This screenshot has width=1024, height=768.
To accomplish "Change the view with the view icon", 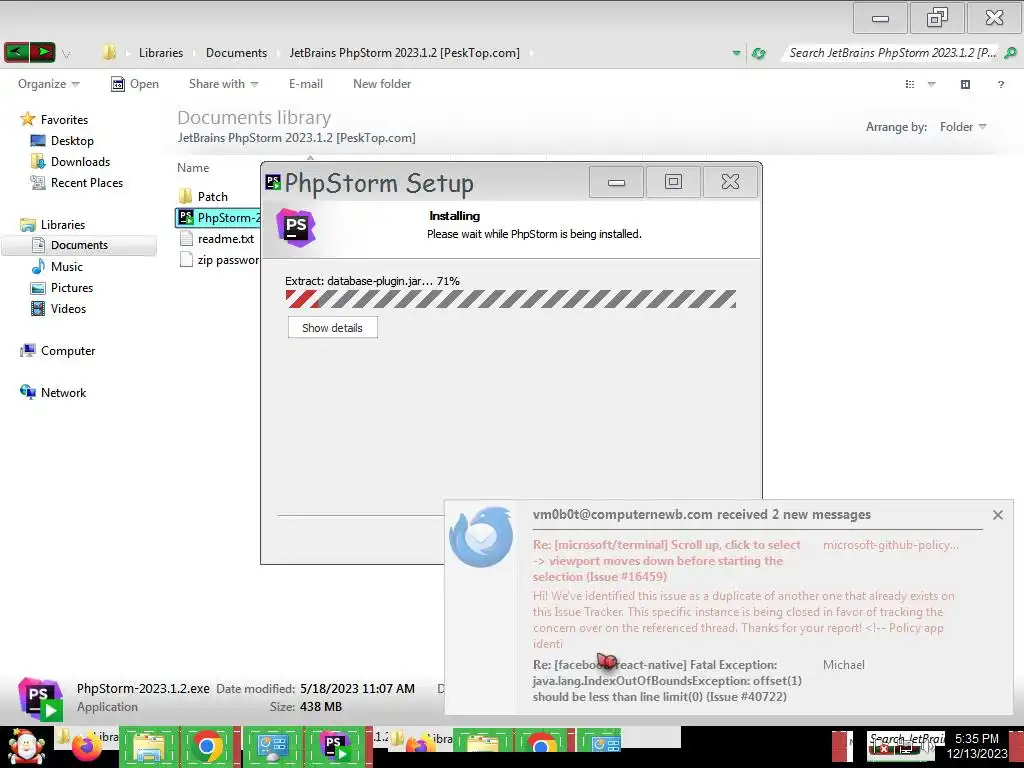I will tap(910, 84).
